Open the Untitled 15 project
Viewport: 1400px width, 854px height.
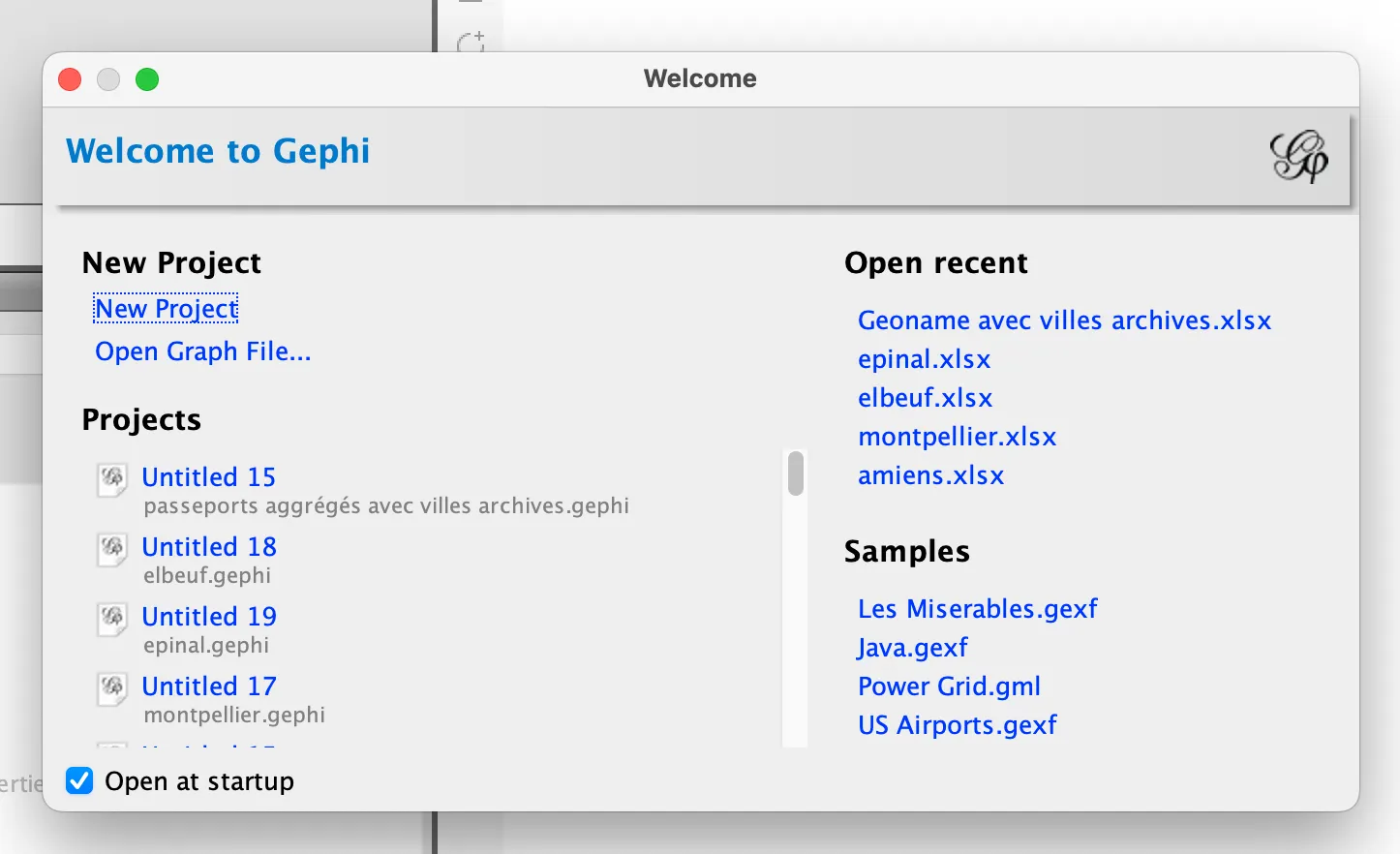pos(208,477)
